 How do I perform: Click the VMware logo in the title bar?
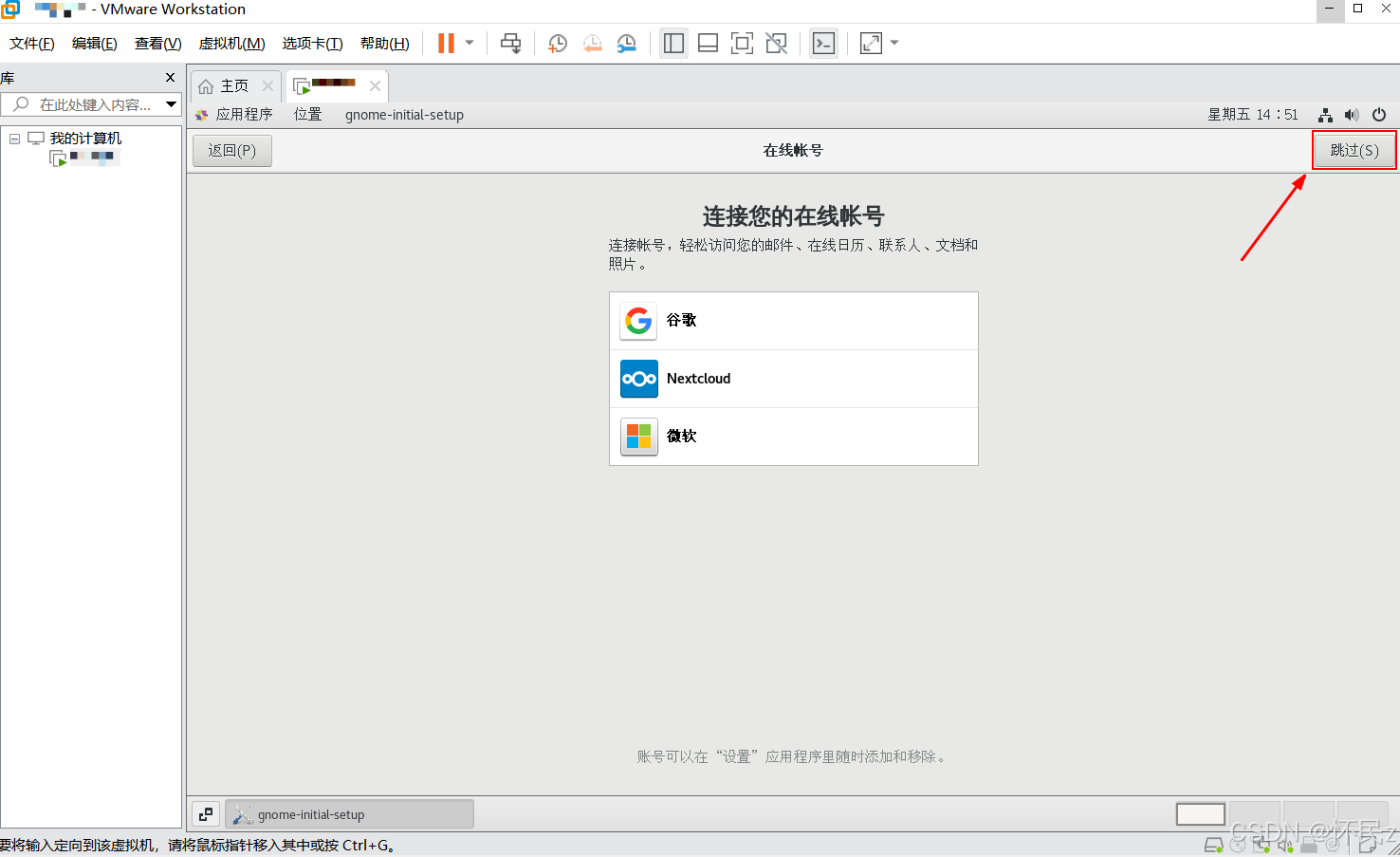10,9
